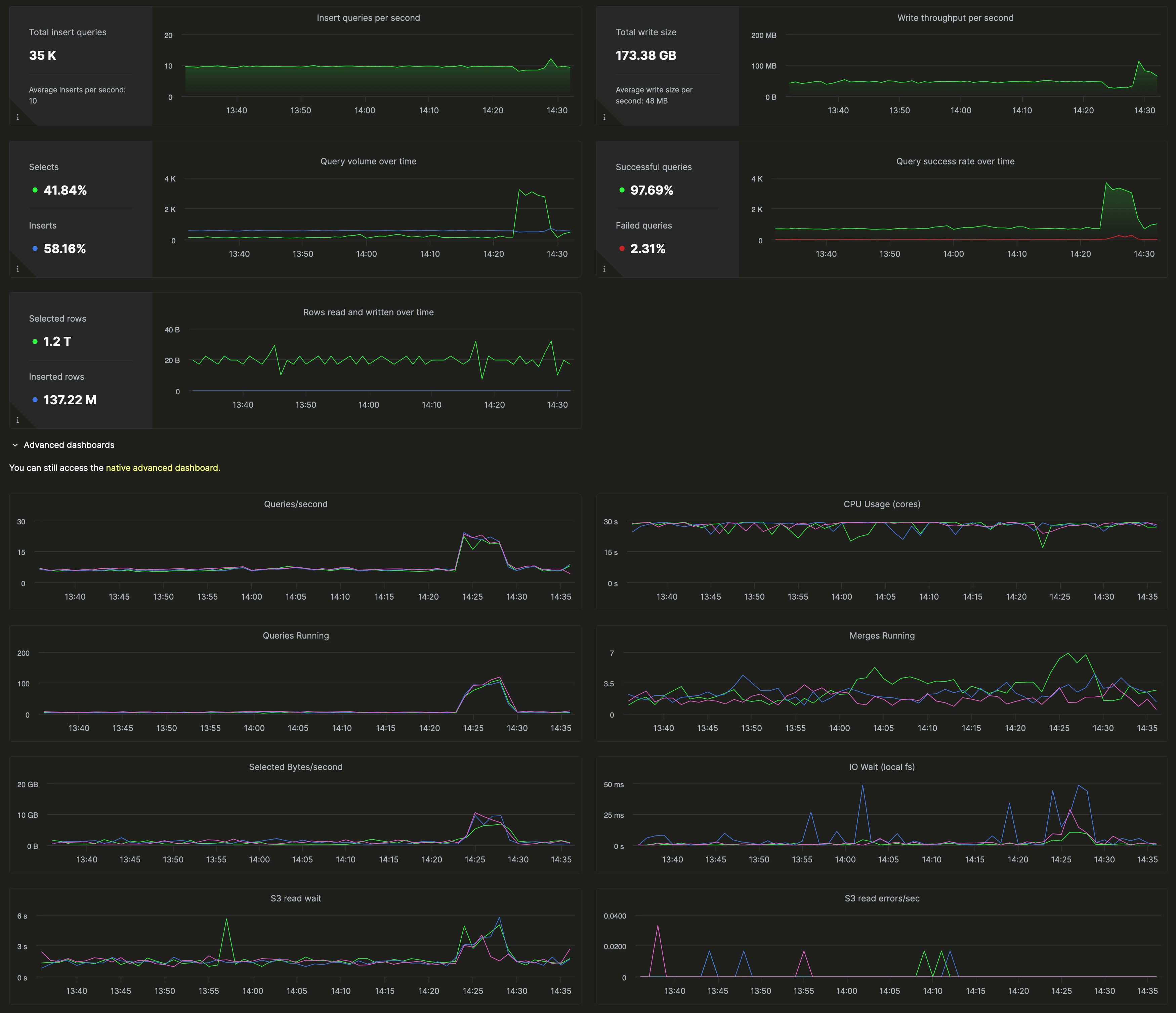The height and width of the screenshot is (1013, 1176).
Task: Click info icon on Total write size card
Action: click(x=604, y=117)
